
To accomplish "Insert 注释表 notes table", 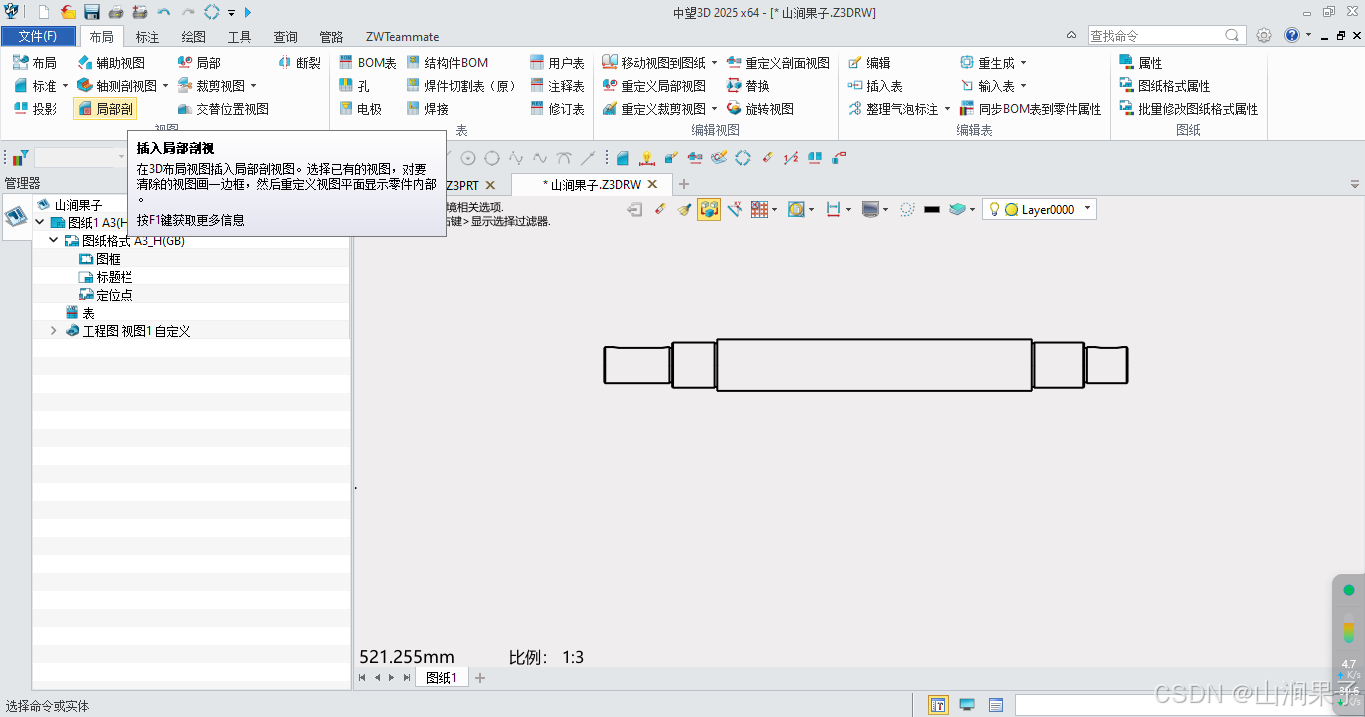I will [557, 86].
